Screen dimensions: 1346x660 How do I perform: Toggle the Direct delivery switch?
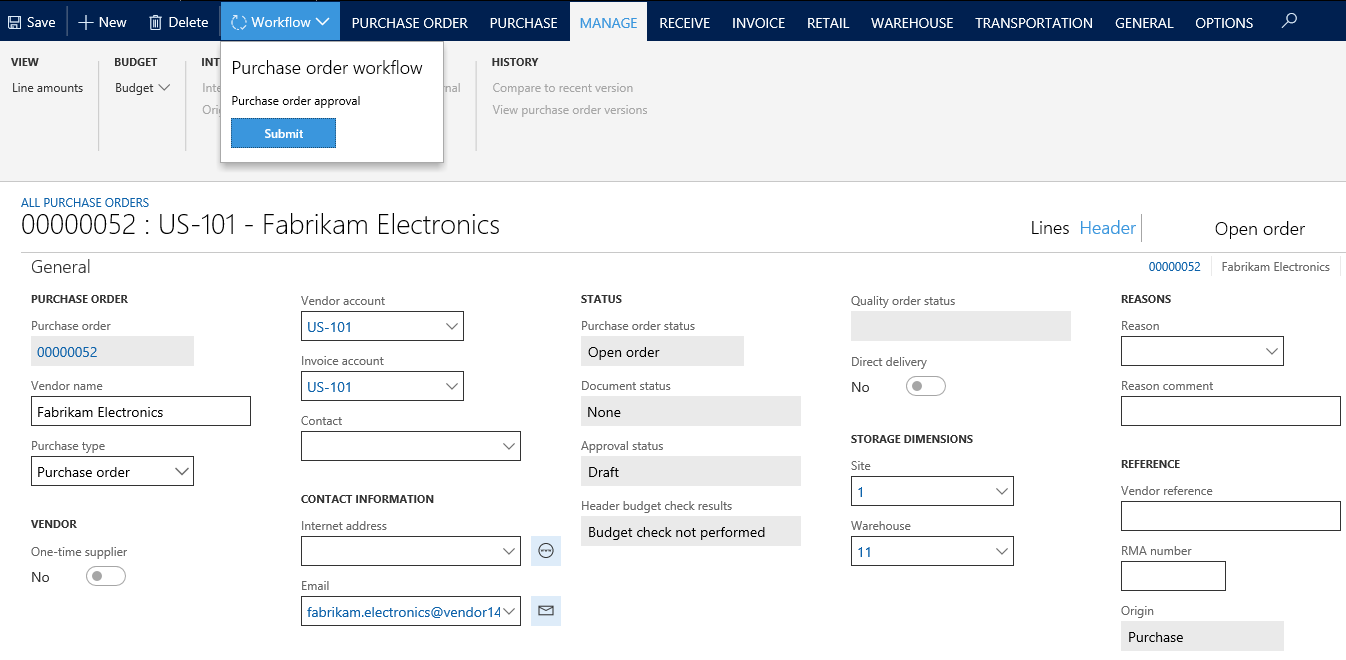(925, 385)
